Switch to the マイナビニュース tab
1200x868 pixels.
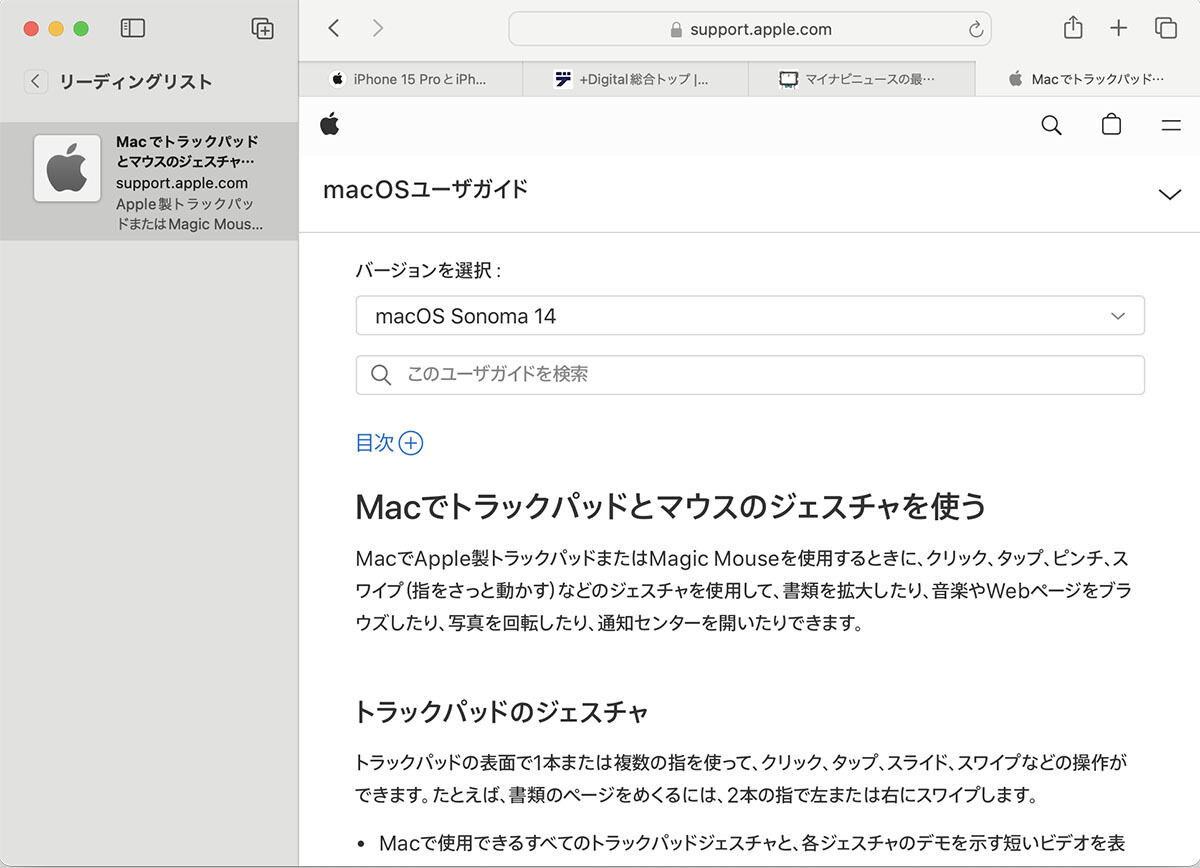tap(861, 79)
